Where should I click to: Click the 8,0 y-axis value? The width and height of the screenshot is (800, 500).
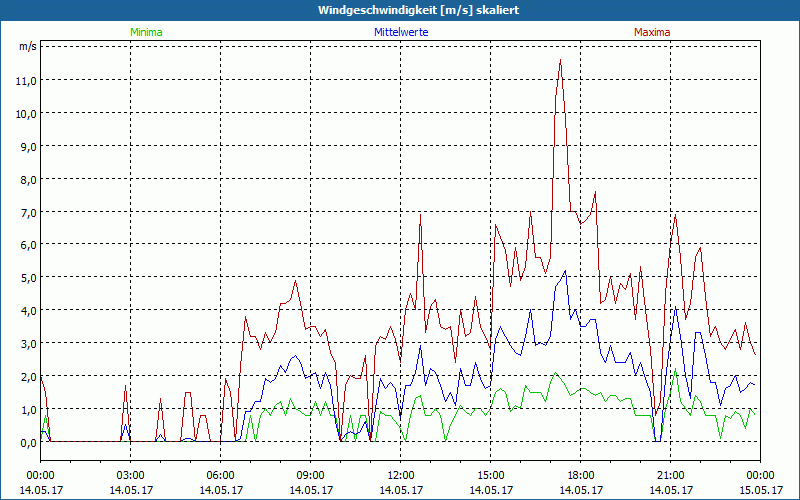29,180
